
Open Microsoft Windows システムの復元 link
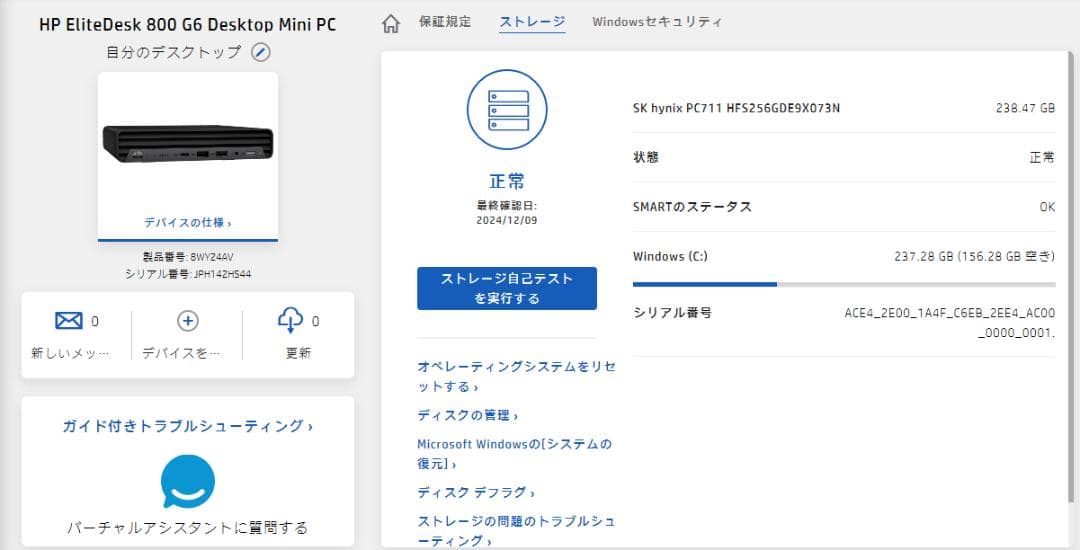(515, 454)
